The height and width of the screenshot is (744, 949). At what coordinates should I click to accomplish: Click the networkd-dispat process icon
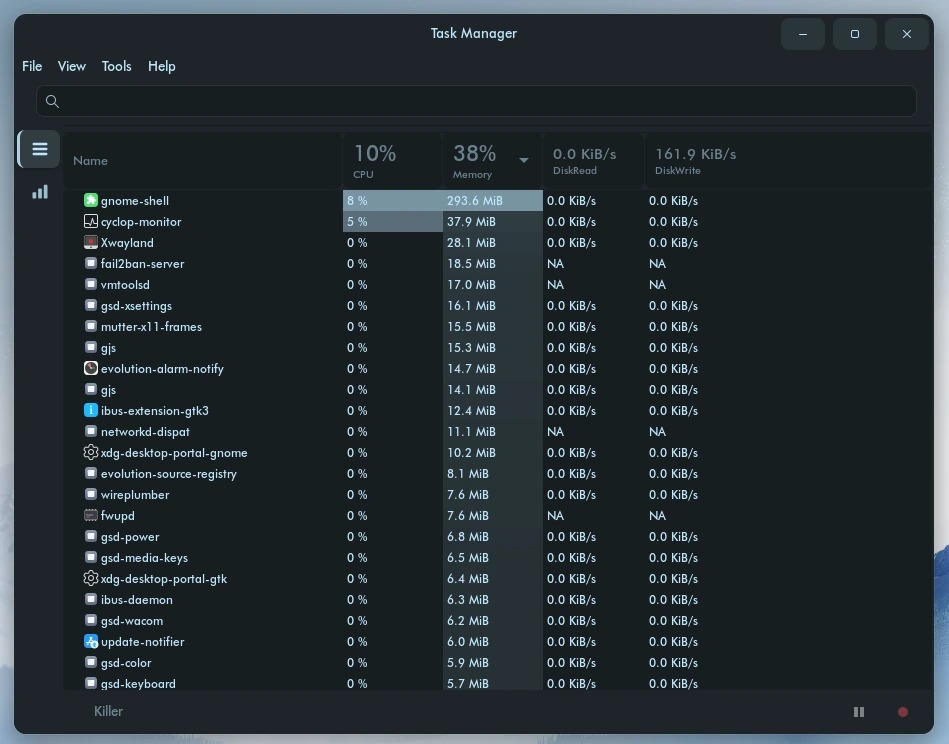click(91, 432)
